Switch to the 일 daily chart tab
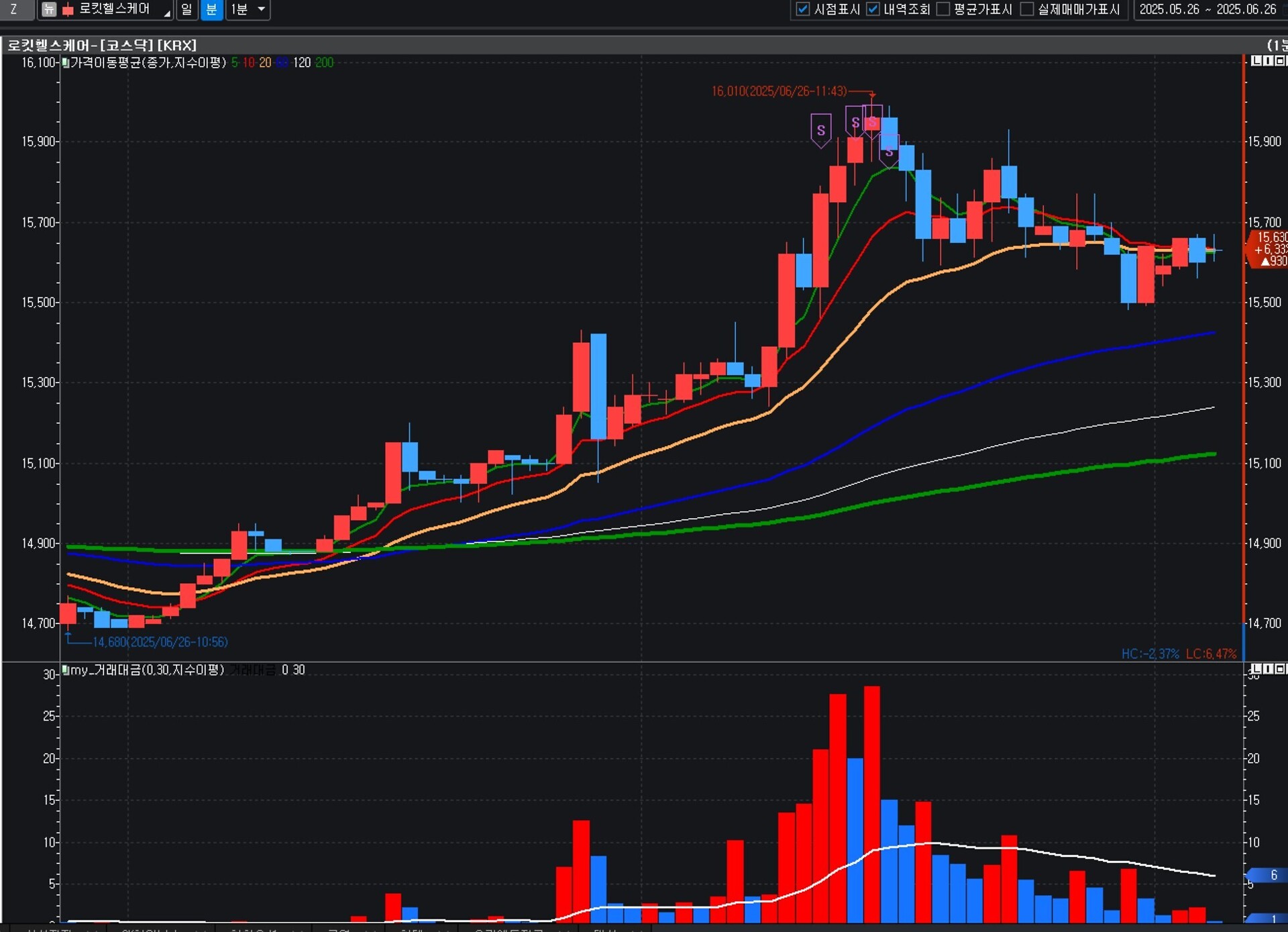Image resolution: width=1288 pixels, height=932 pixels. [186, 9]
